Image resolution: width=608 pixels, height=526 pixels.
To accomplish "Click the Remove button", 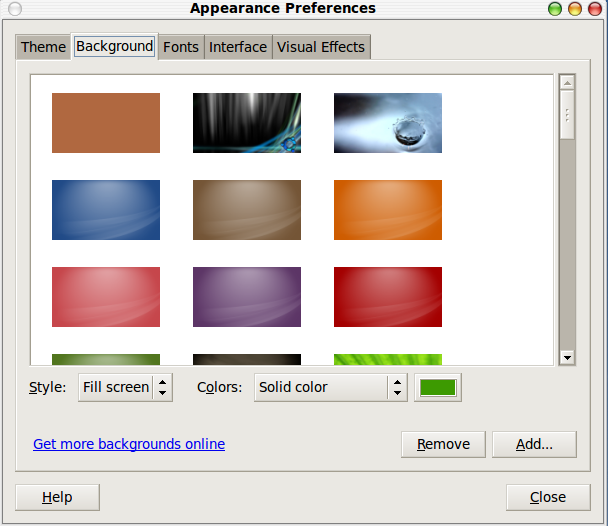I will (x=443, y=444).
